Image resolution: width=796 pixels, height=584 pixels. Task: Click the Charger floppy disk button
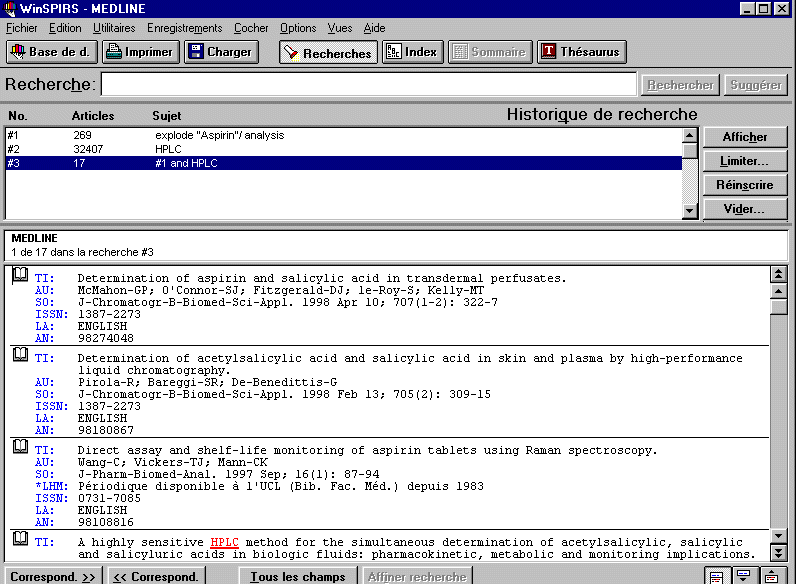pos(221,52)
